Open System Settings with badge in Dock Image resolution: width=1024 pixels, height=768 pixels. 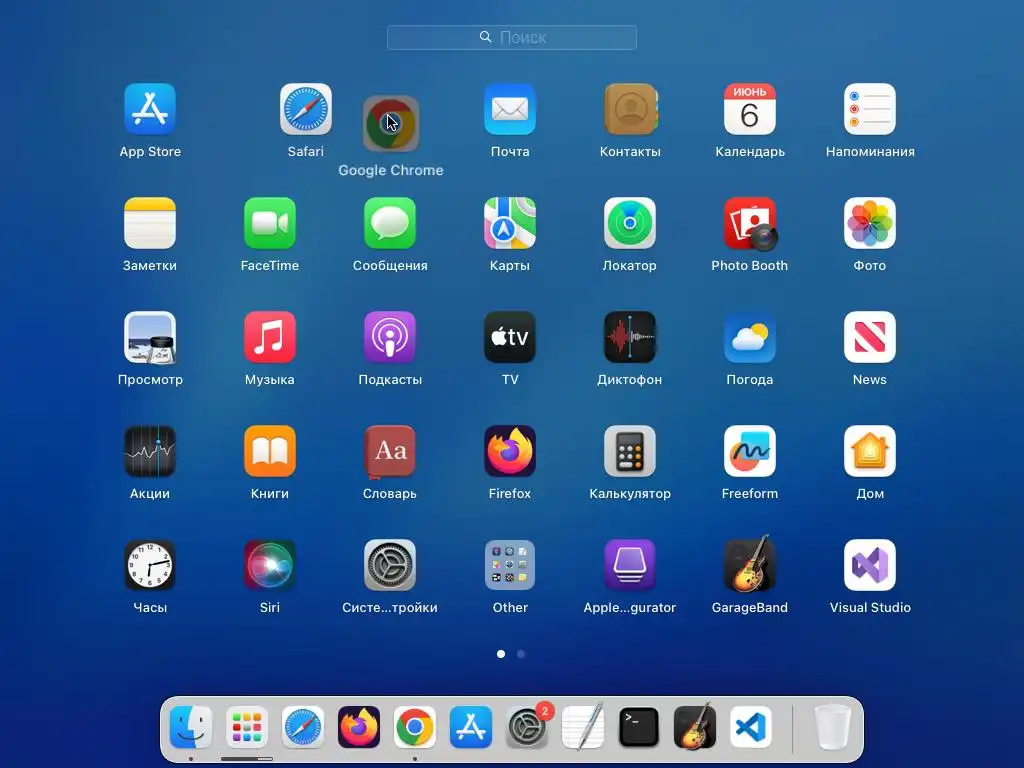tap(527, 727)
